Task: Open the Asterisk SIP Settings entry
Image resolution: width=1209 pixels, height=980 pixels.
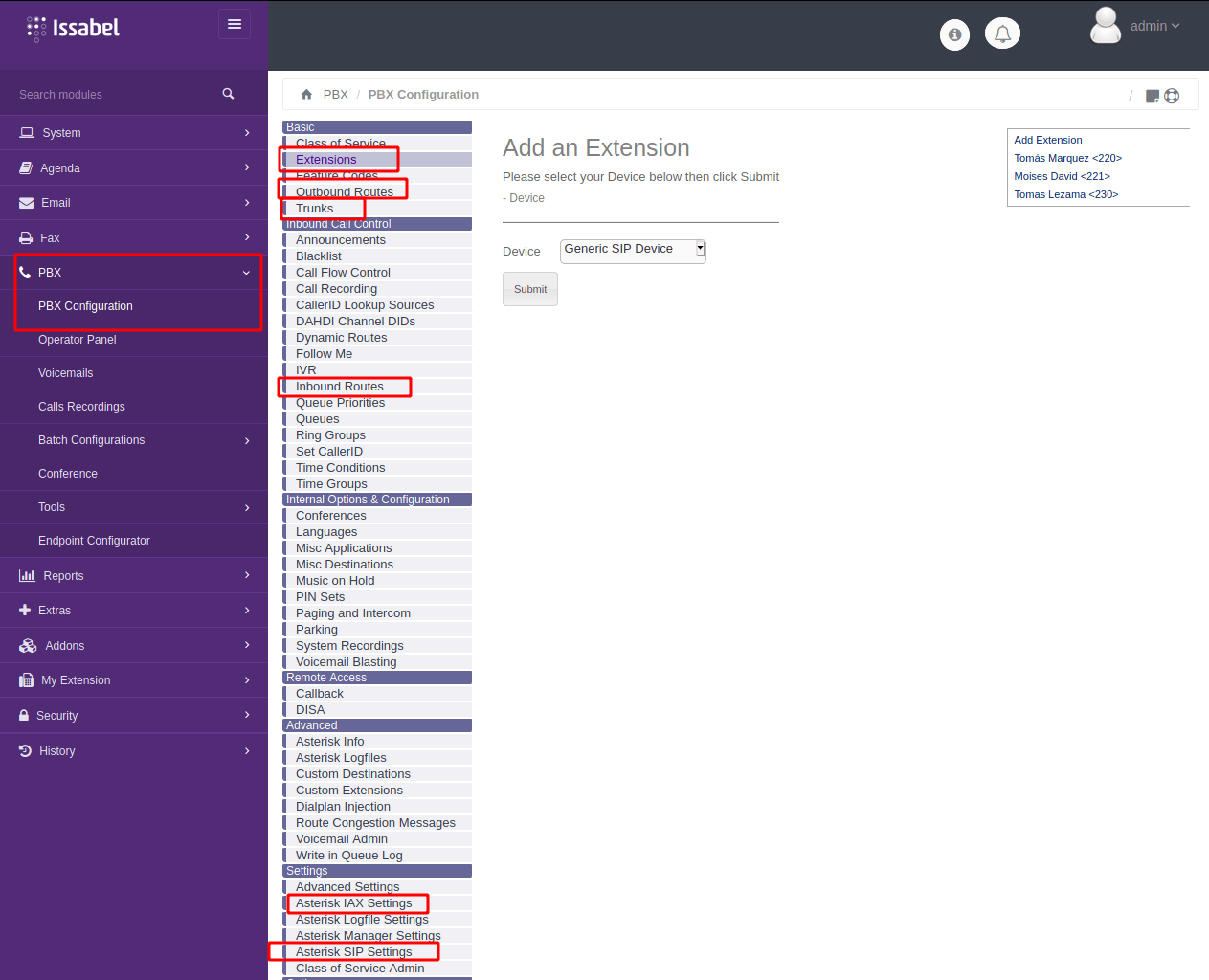Action: 352,951
